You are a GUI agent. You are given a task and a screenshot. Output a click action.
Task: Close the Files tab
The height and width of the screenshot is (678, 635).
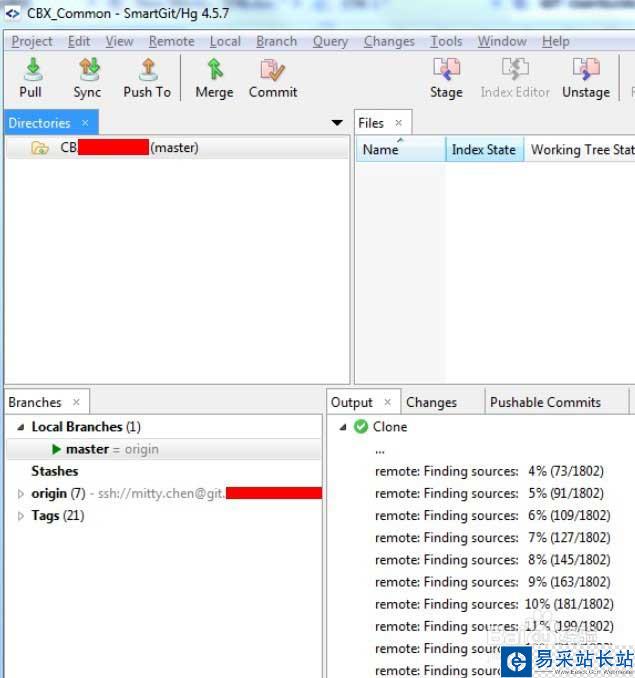[399, 123]
